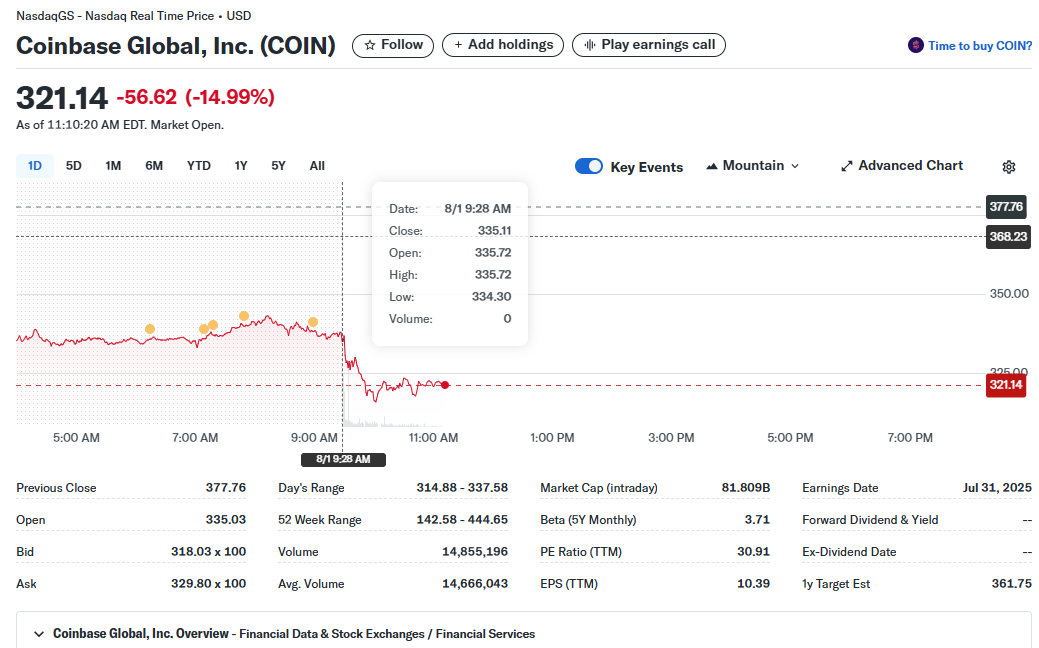Click the Bid value 318.03 x 100
This screenshot has width=1039, height=648.
(x=208, y=551)
